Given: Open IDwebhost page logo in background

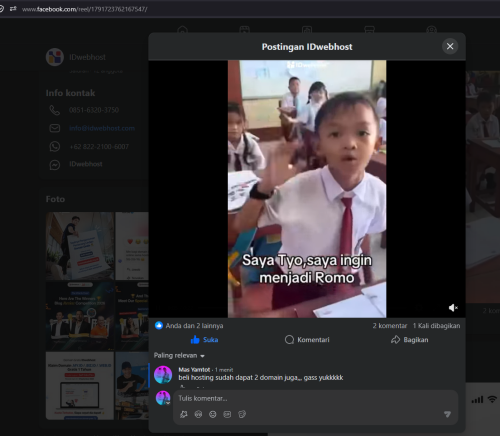Looking at the screenshot, I should click(x=55, y=57).
